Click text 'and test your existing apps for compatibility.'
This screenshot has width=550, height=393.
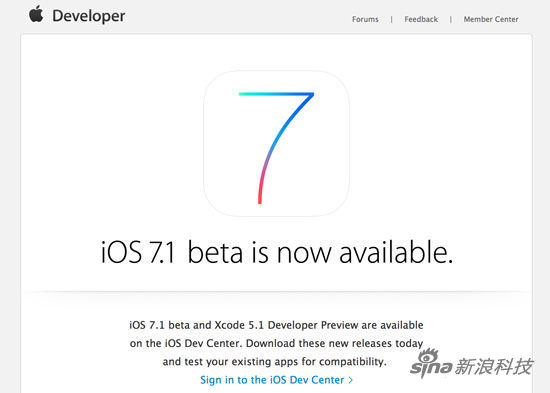click(274, 361)
